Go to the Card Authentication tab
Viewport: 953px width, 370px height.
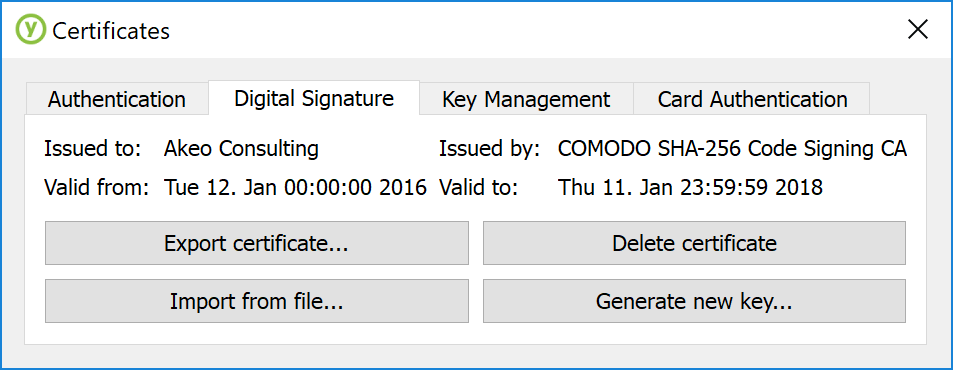pos(752,99)
